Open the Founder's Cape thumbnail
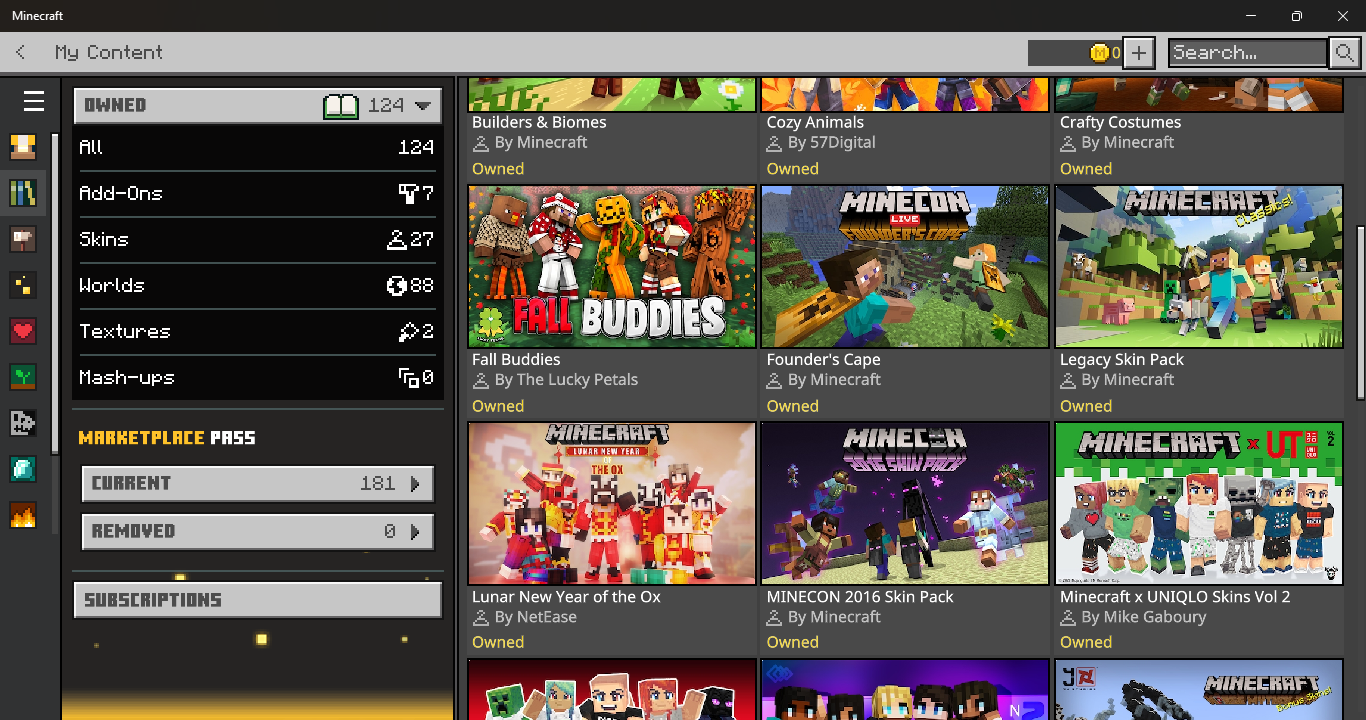Viewport: 1366px width, 720px height. click(x=905, y=266)
